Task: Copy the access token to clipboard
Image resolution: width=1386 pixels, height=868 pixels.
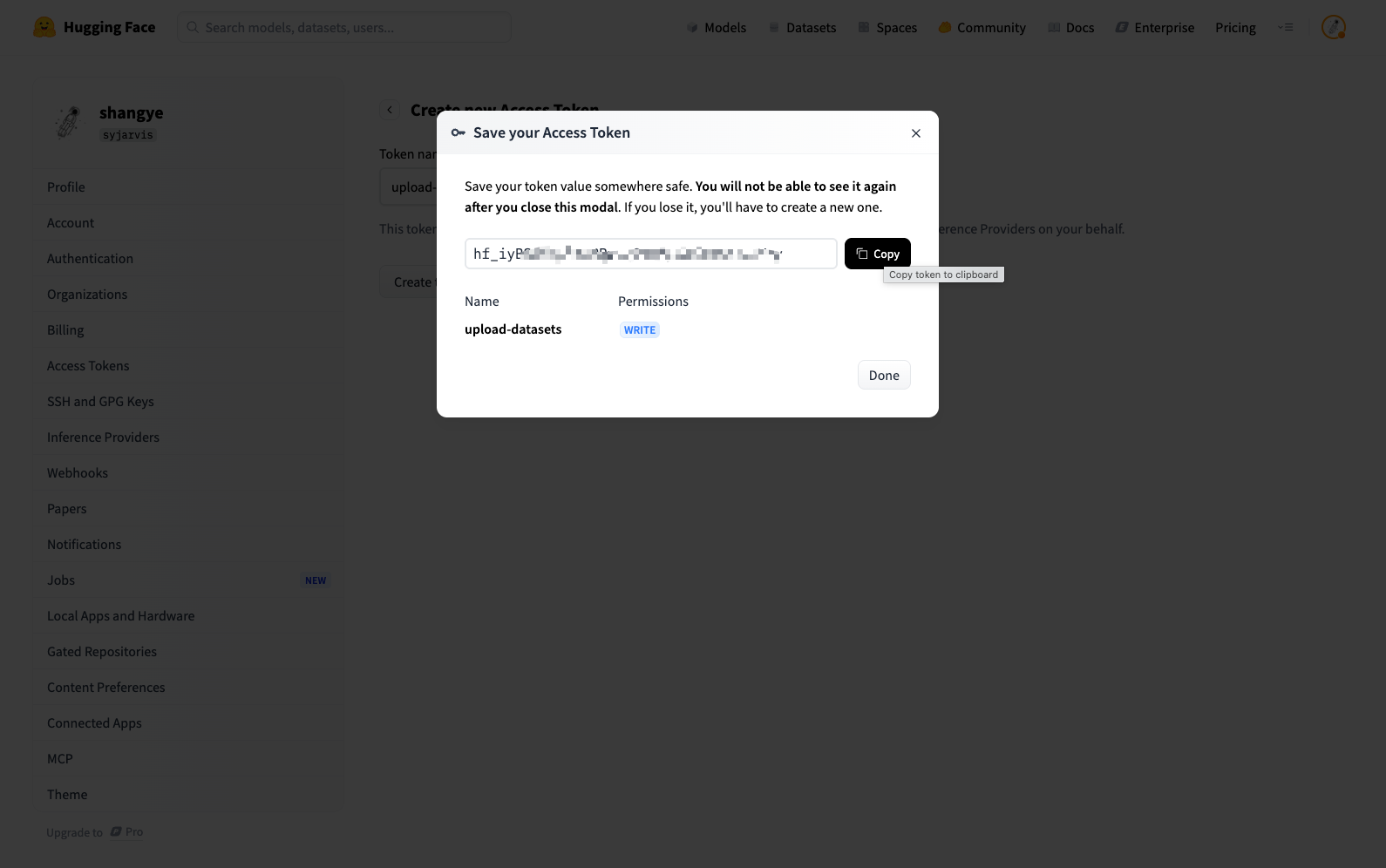Action: point(877,254)
